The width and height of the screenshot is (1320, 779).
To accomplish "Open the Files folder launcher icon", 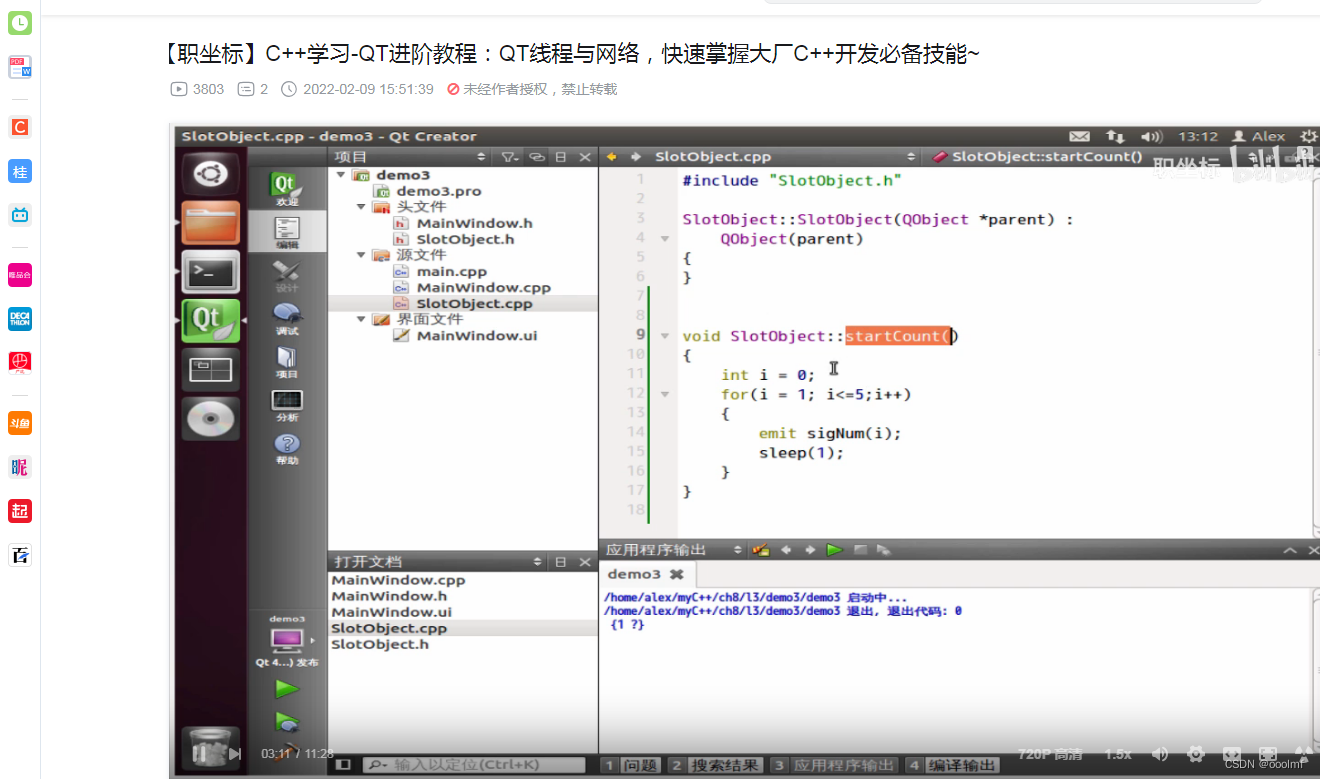I will coord(210,223).
